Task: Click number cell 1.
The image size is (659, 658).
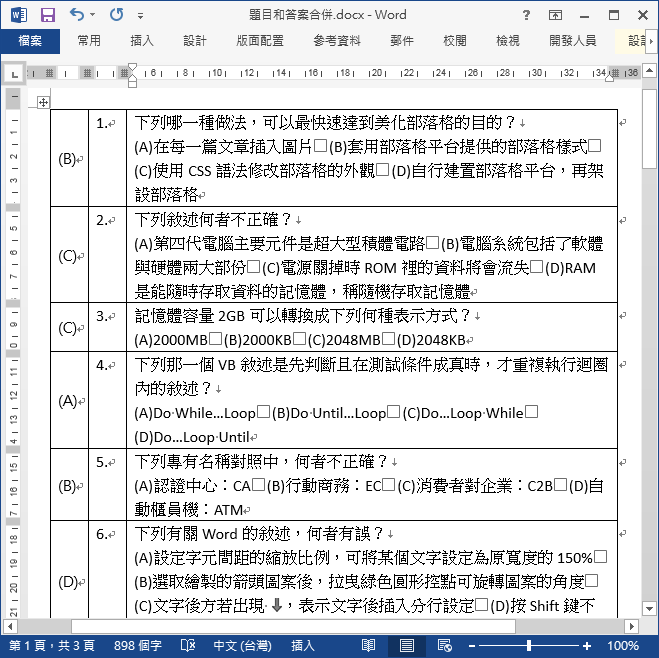Action: tap(108, 158)
